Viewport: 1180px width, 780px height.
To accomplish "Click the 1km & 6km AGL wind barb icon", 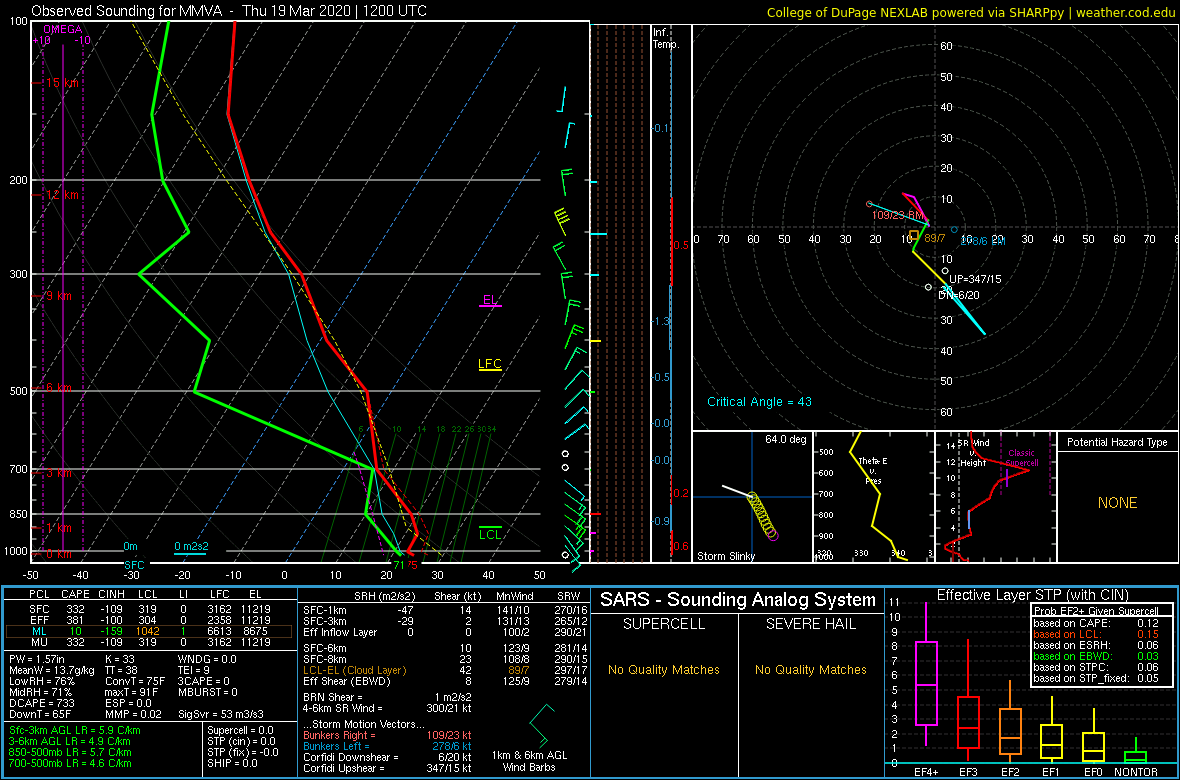I will point(543,727).
